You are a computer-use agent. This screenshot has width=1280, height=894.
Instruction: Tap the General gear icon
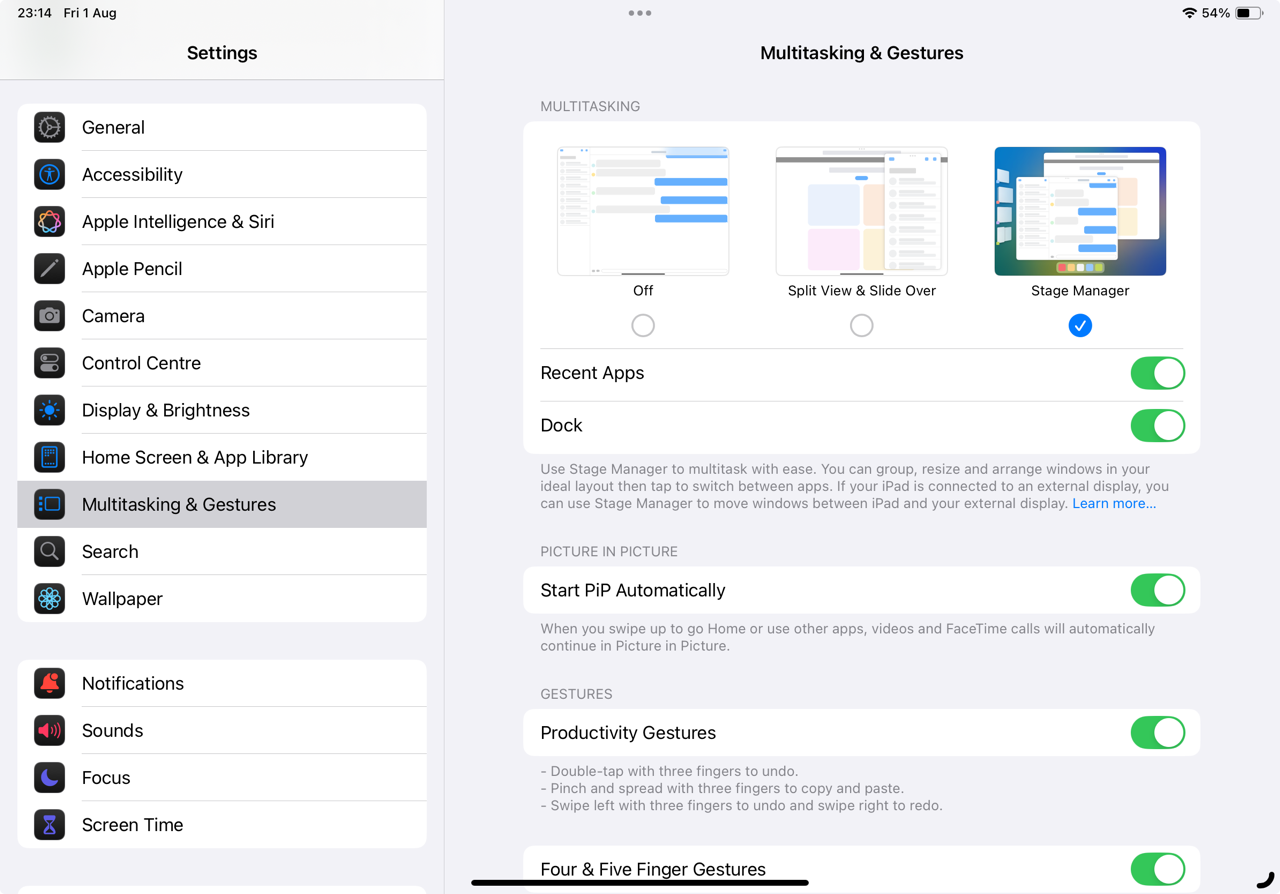tap(49, 128)
